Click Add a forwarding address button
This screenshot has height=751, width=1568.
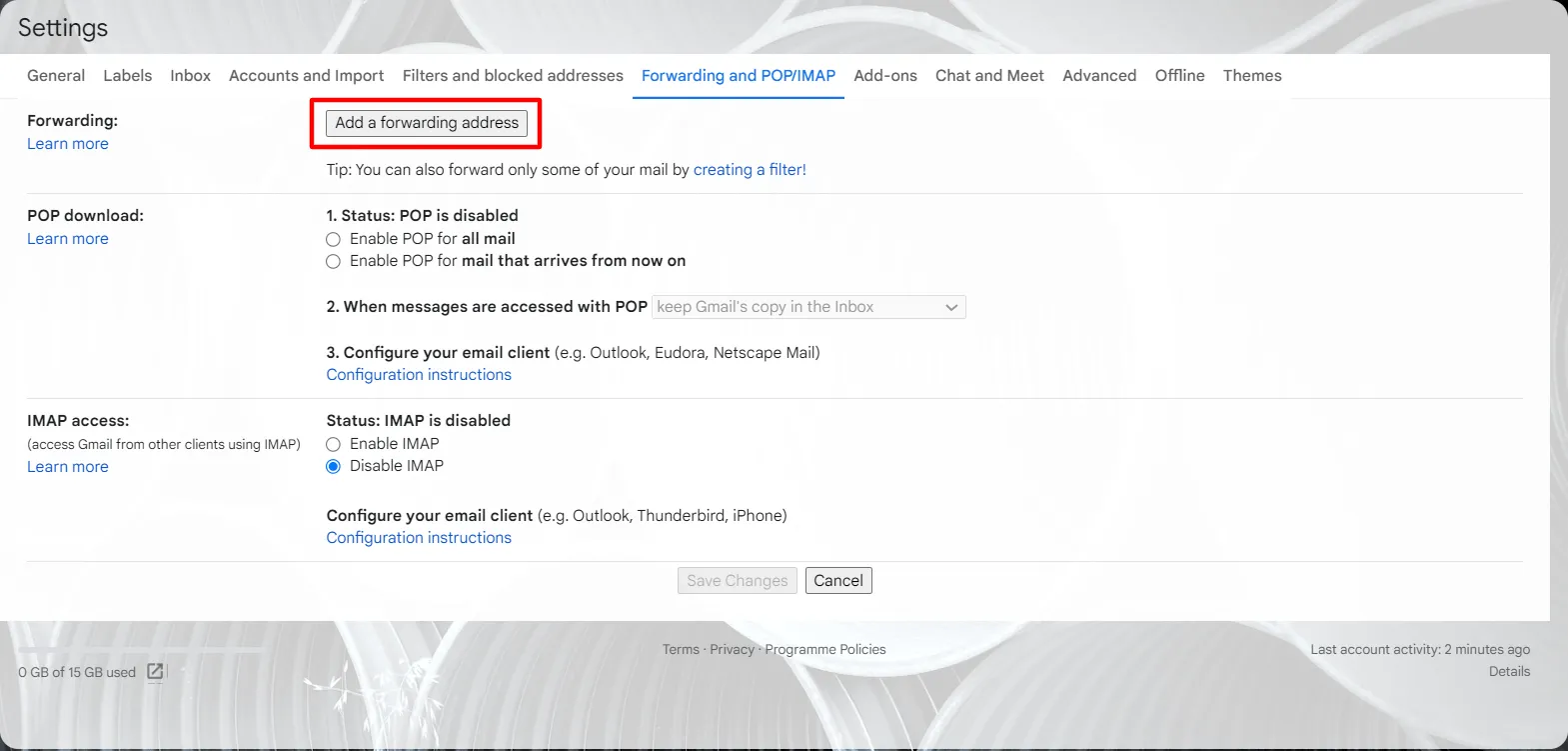pyautogui.click(x=427, y=122)
